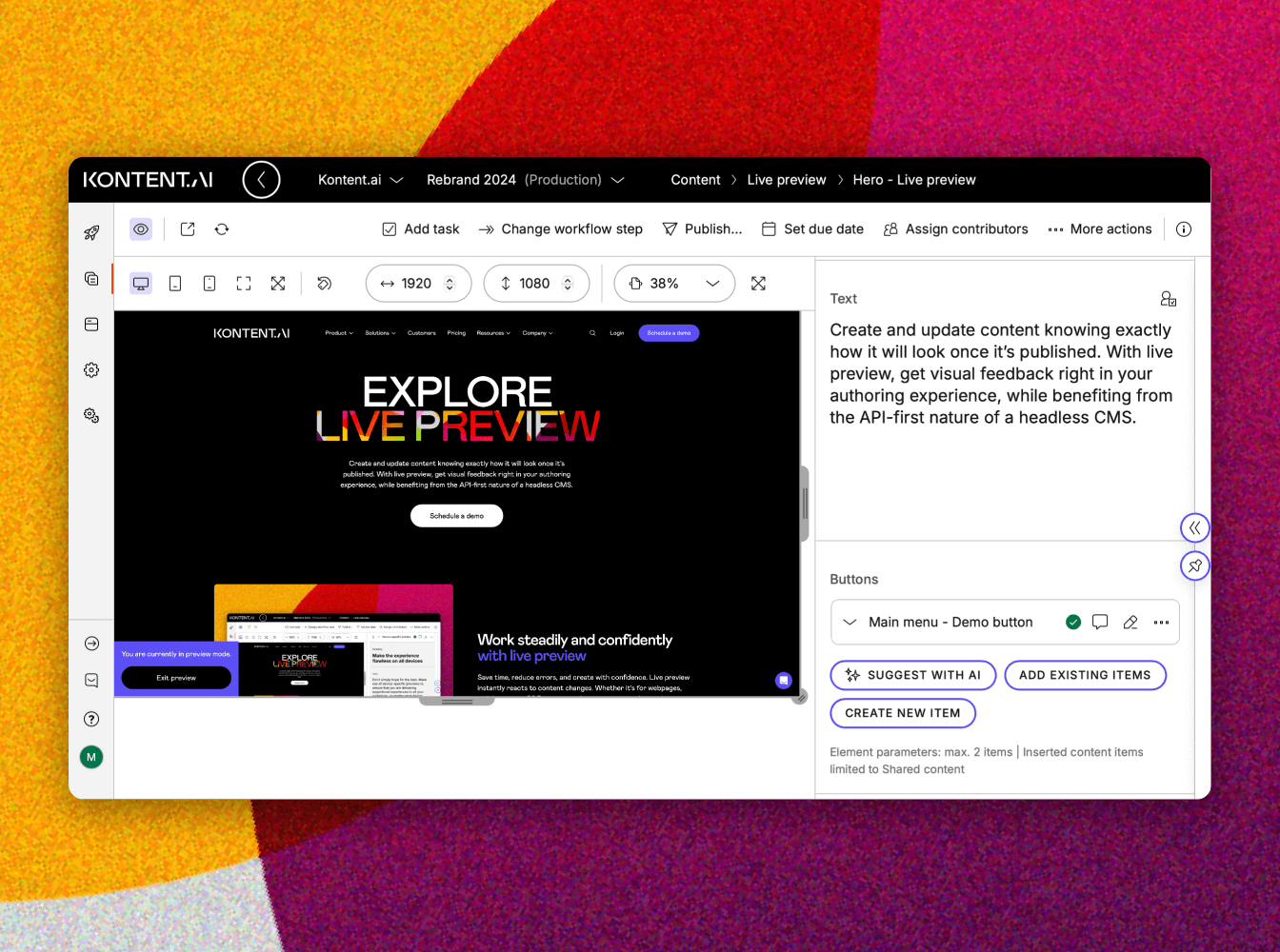Viewport: 1280px width, 952px height.
Task: Expand Main menu - Demo button item
Action: 850,623
